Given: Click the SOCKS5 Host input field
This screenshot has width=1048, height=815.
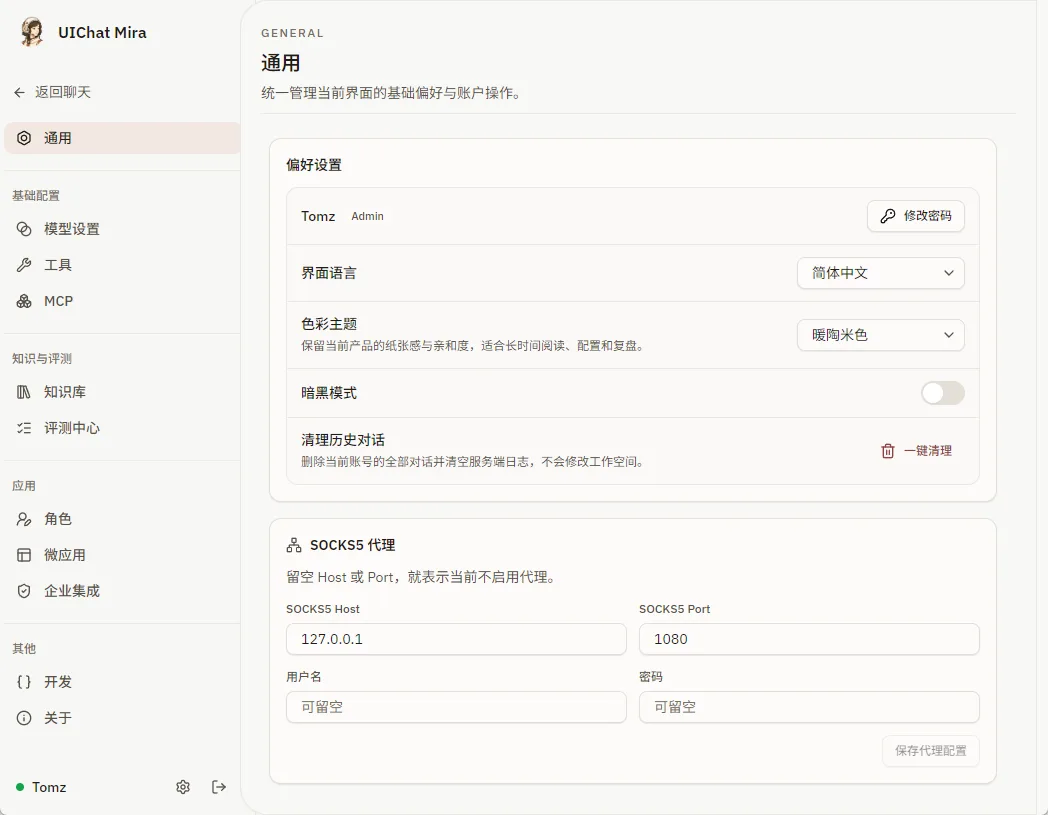Looking at the screenshot, I should click(x=456, y=639).
